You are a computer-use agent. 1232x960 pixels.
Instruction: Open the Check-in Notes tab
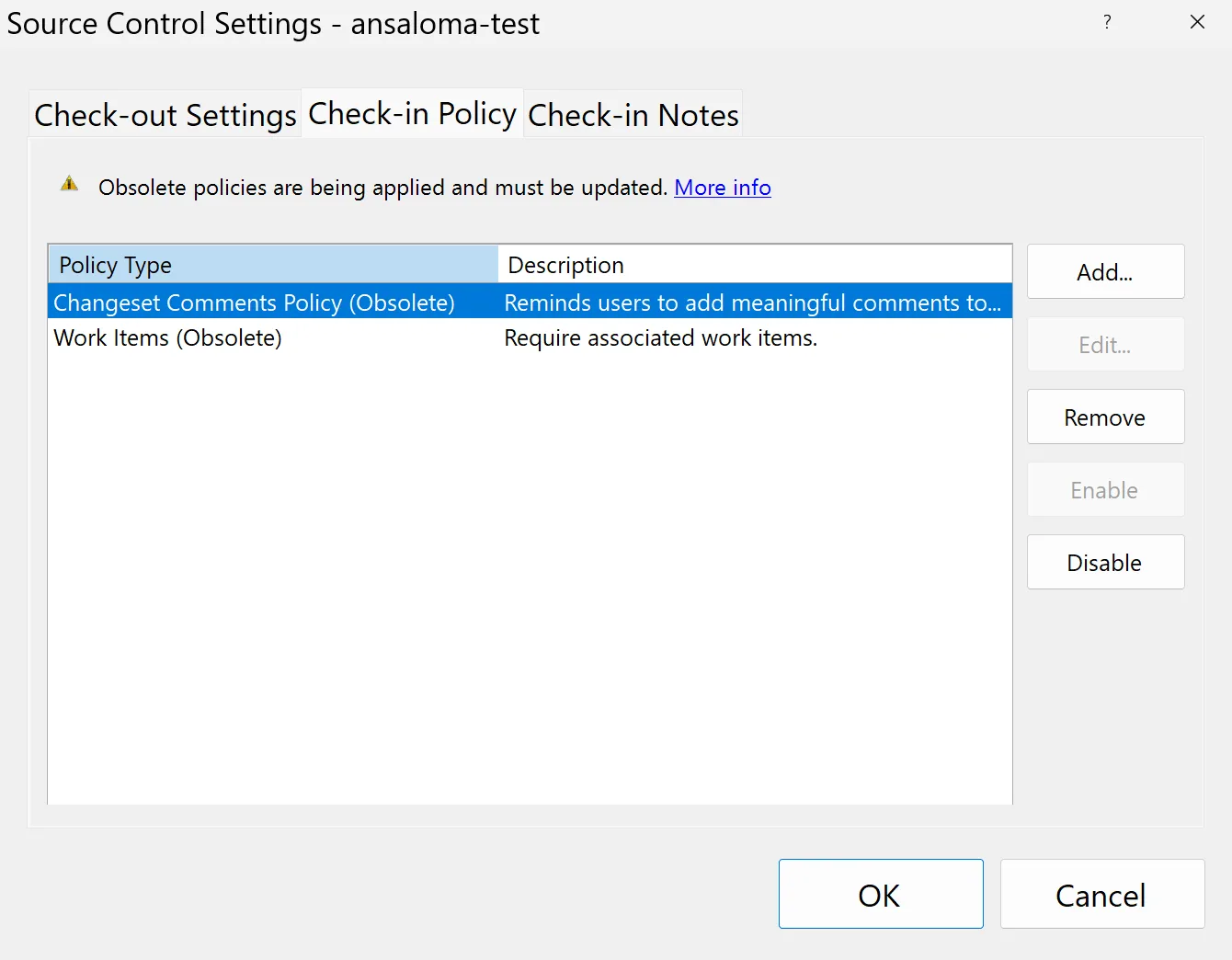click(633, 115)
